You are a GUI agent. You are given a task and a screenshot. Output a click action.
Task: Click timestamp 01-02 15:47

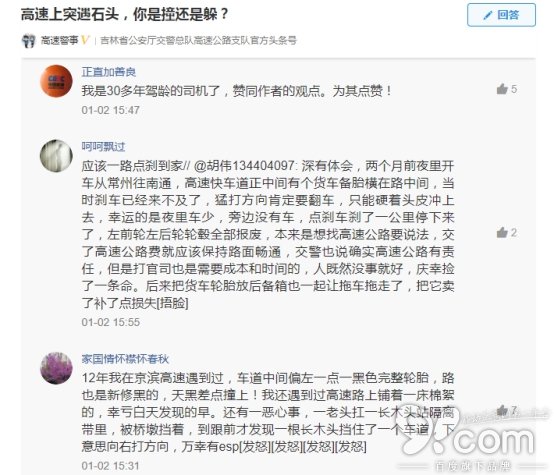[111, 110]
